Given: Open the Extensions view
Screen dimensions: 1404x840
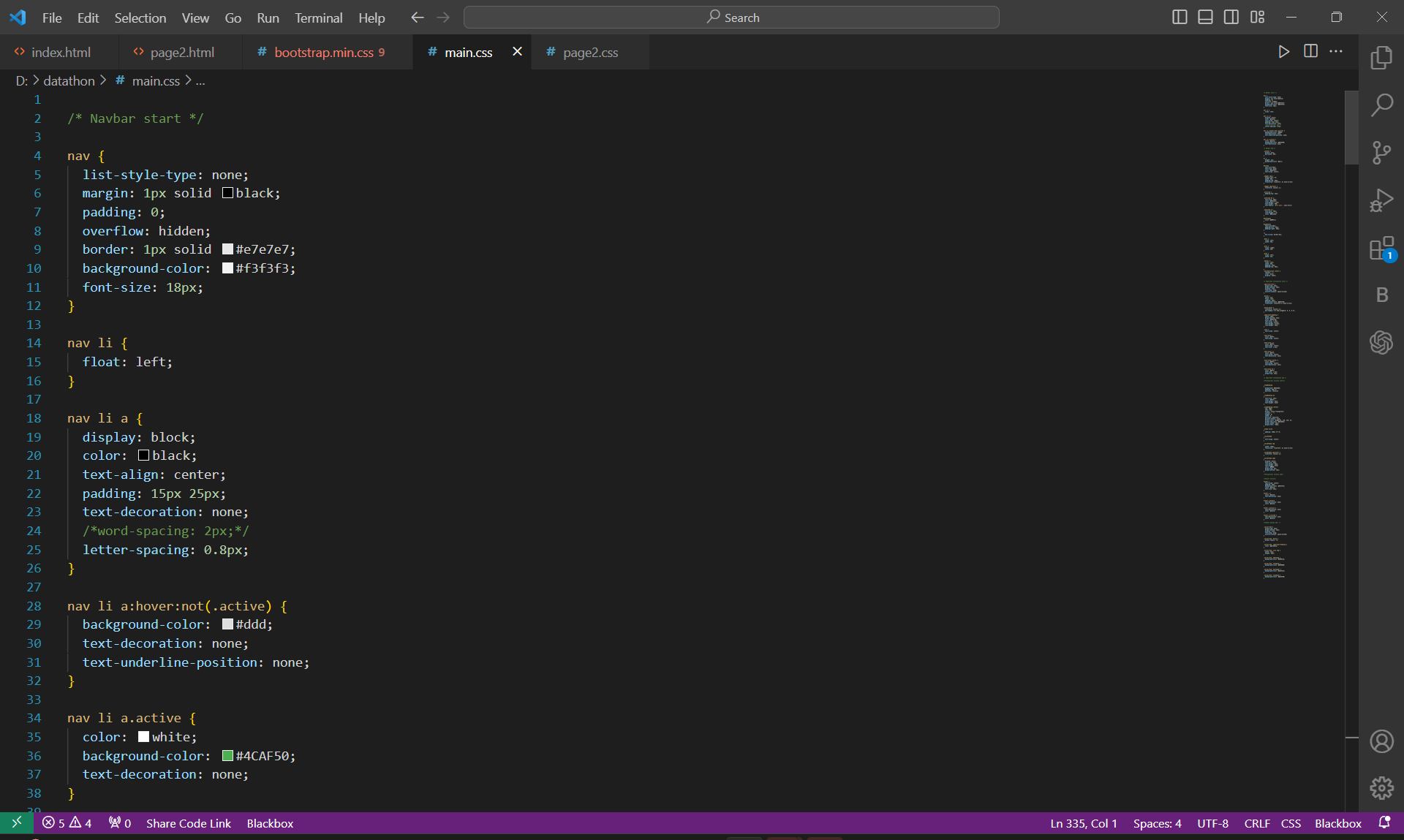Looking at the screenshot, I should pyautogui.click(x=1381, y=249).
